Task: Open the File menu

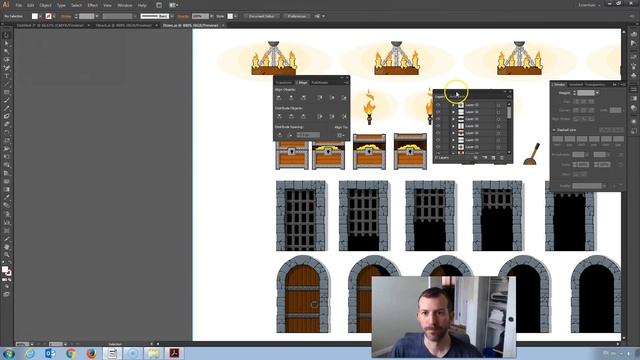Action: (18, 5)
